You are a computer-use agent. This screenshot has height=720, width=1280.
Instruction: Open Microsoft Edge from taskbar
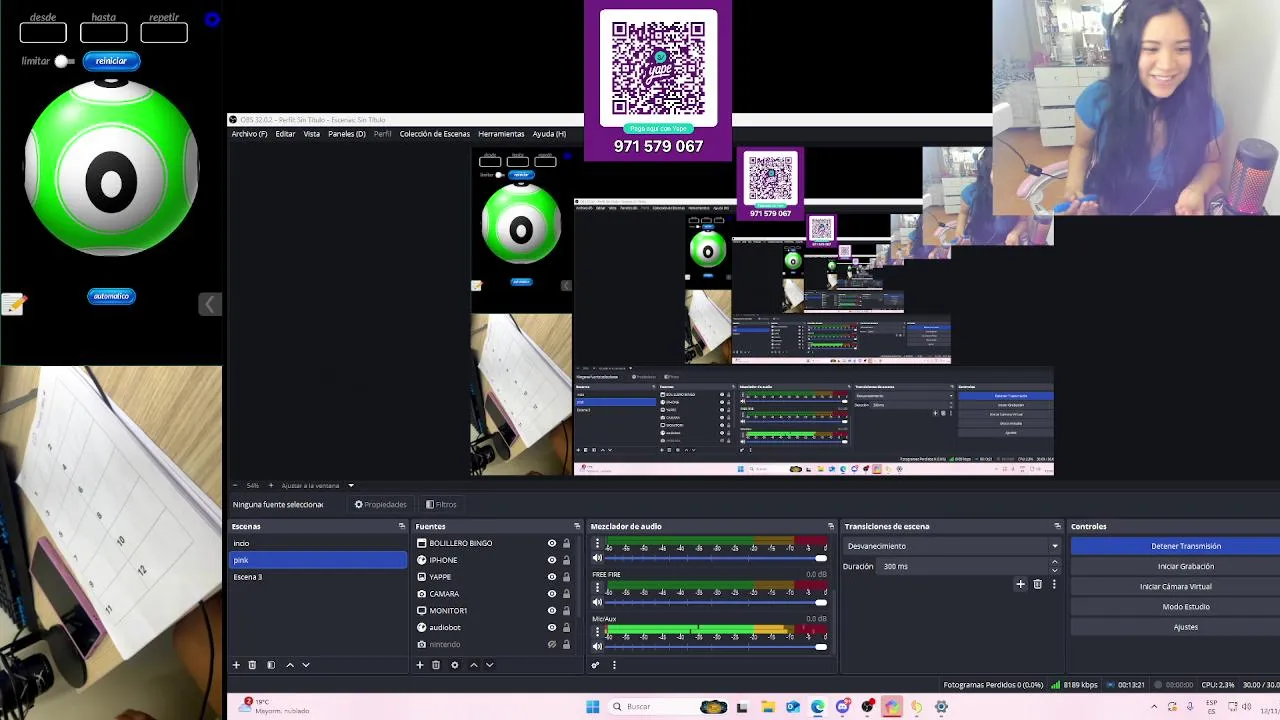click(x=818, y=707)
